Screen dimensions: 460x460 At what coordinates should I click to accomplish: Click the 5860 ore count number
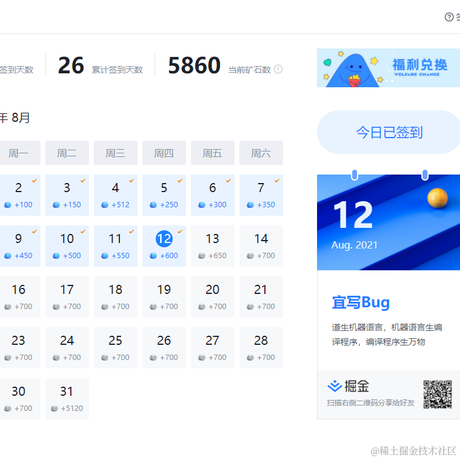coord(194,65)
